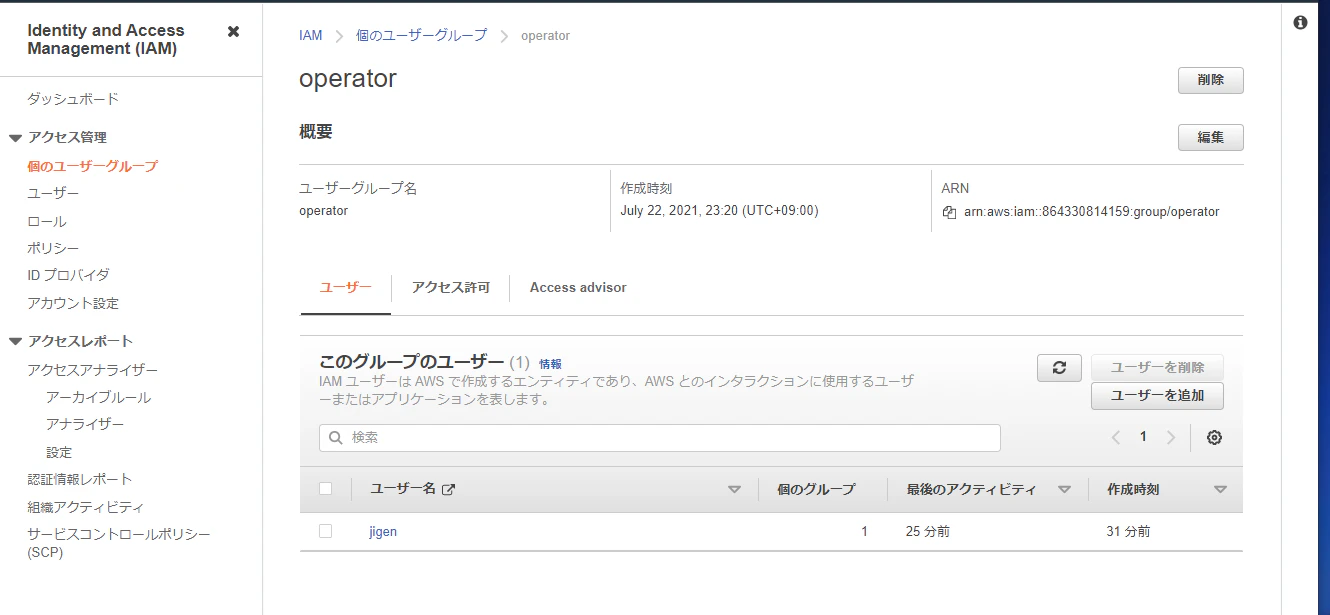Sort by 作成時刻 column arrow
Viewport: 1330px width, 615px height.
(x=1220, y=490)
